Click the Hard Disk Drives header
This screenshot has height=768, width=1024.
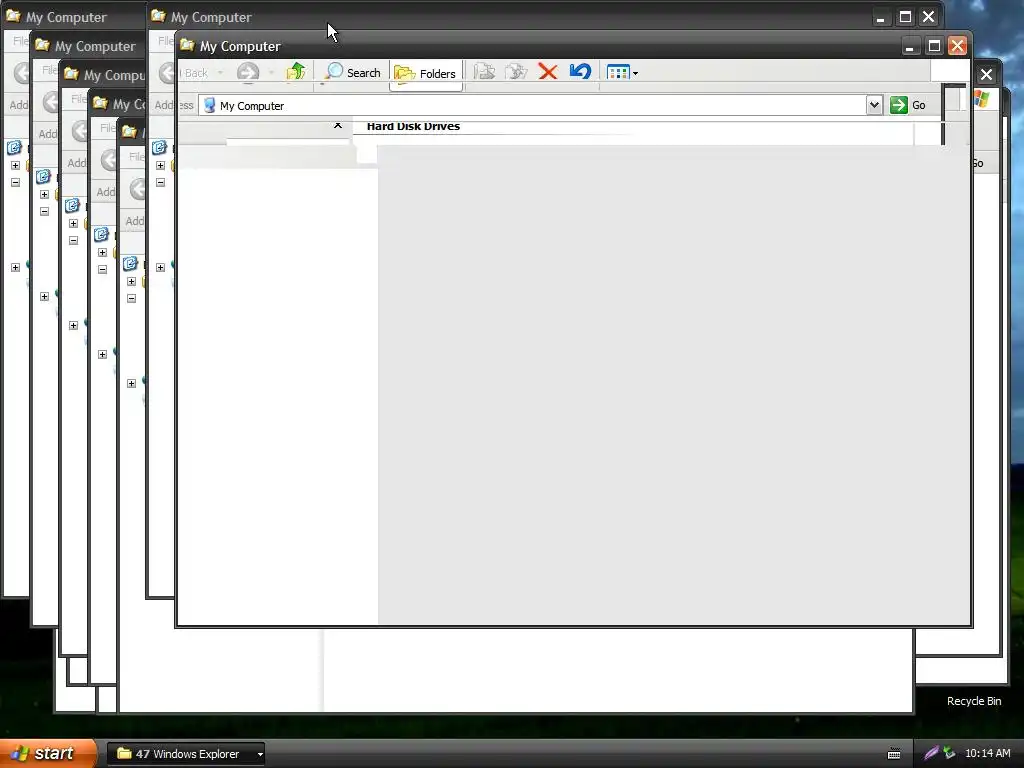(413, 126)
